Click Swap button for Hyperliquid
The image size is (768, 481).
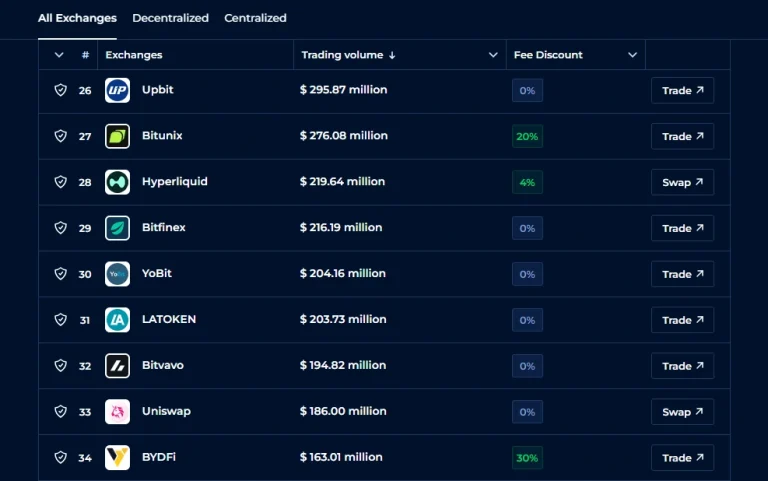point(682,182)
